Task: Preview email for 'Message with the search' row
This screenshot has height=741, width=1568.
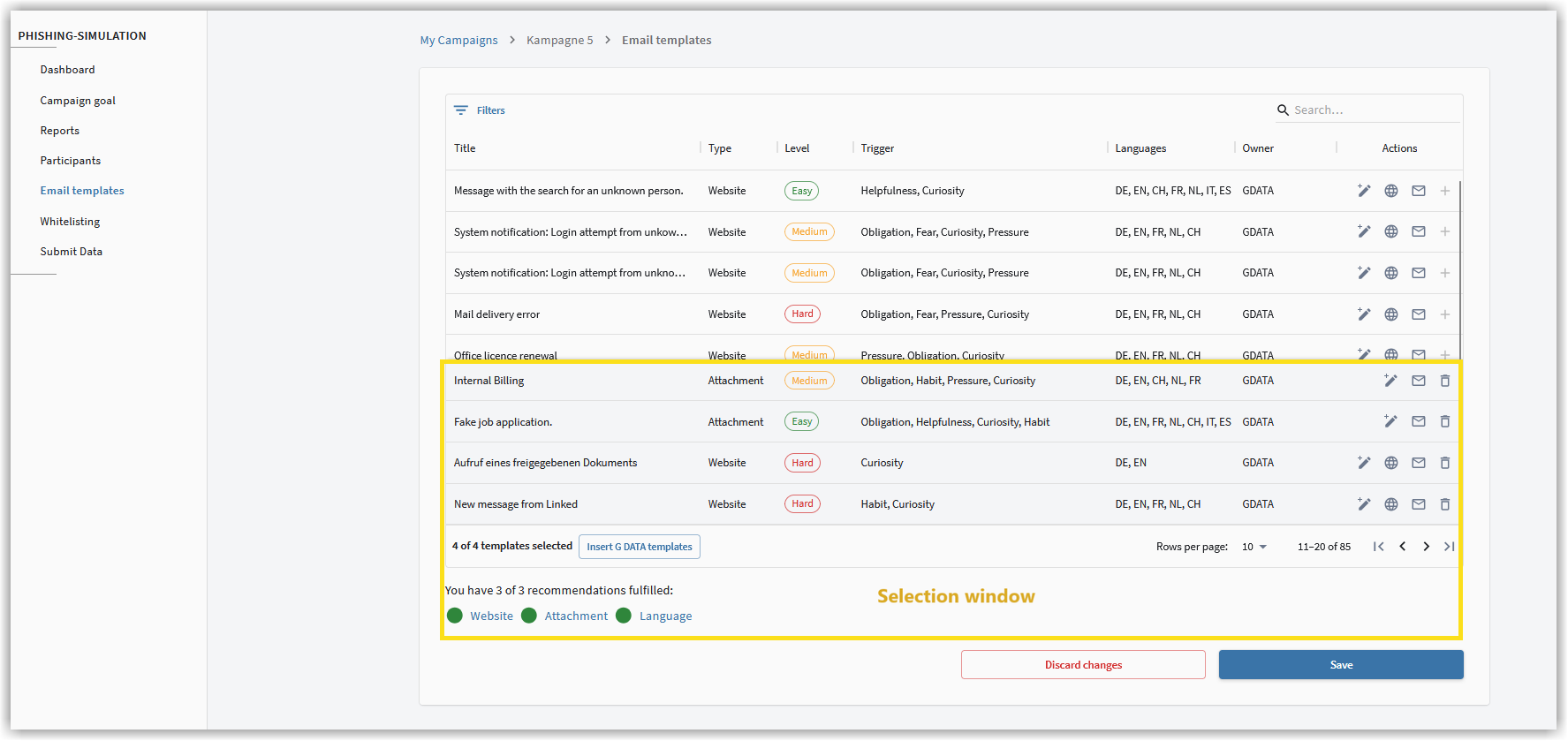Action: coord(1419,191)
